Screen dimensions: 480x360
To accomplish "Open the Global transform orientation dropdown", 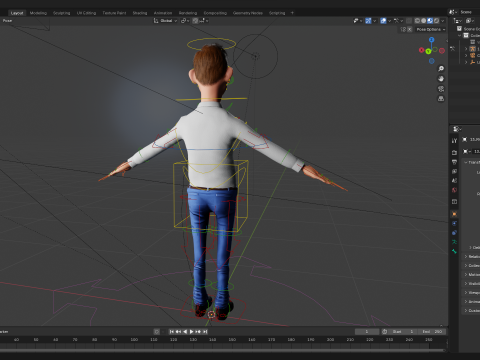I will (166, 21).
